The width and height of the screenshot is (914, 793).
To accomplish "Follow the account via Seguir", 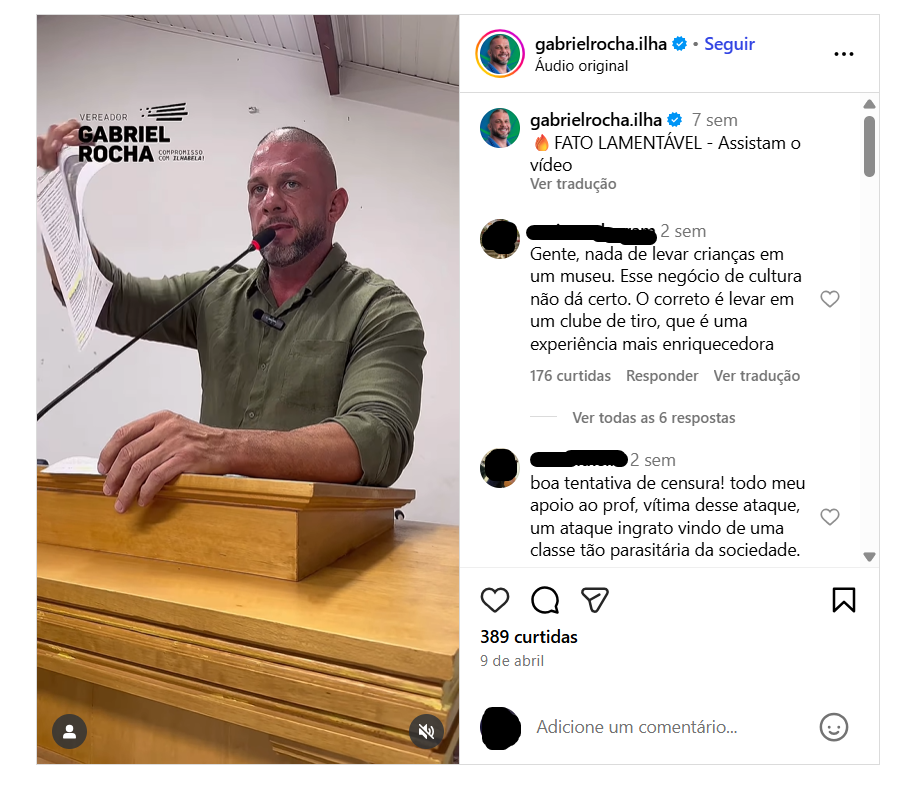I will [729, 44].
